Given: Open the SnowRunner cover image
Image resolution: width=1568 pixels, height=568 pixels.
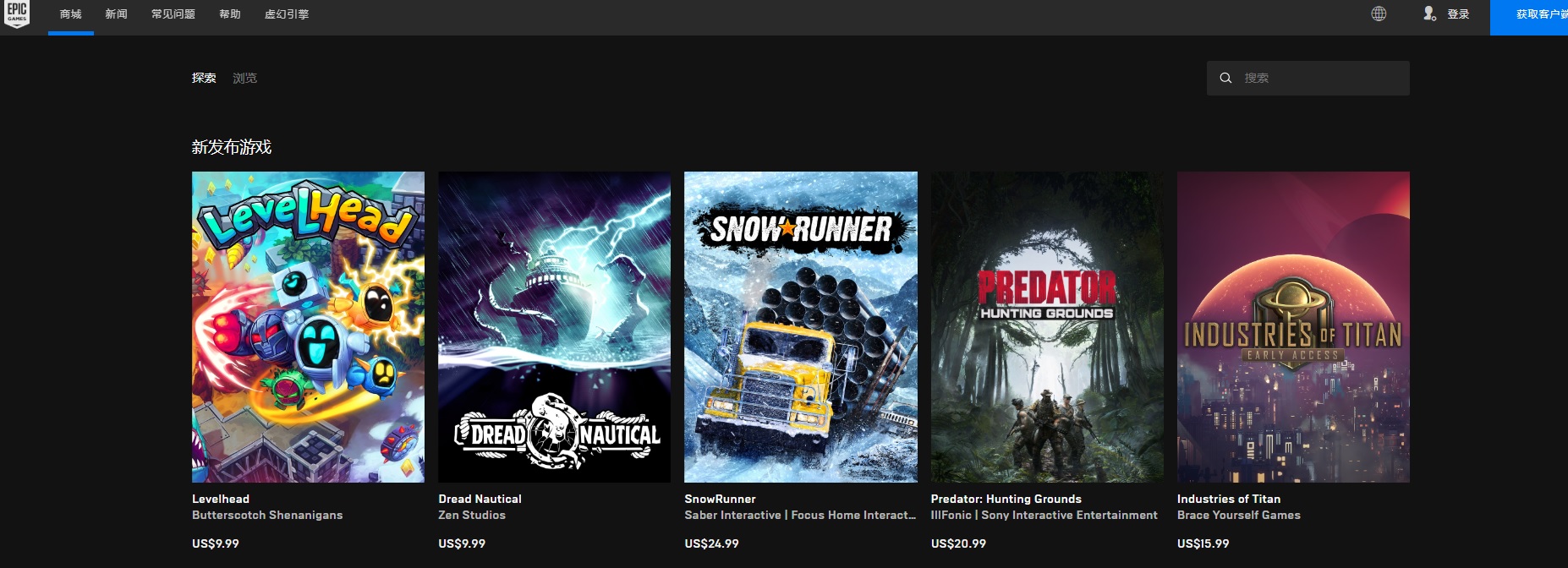Looking at the screenshot, I should [x=801, y=327].
